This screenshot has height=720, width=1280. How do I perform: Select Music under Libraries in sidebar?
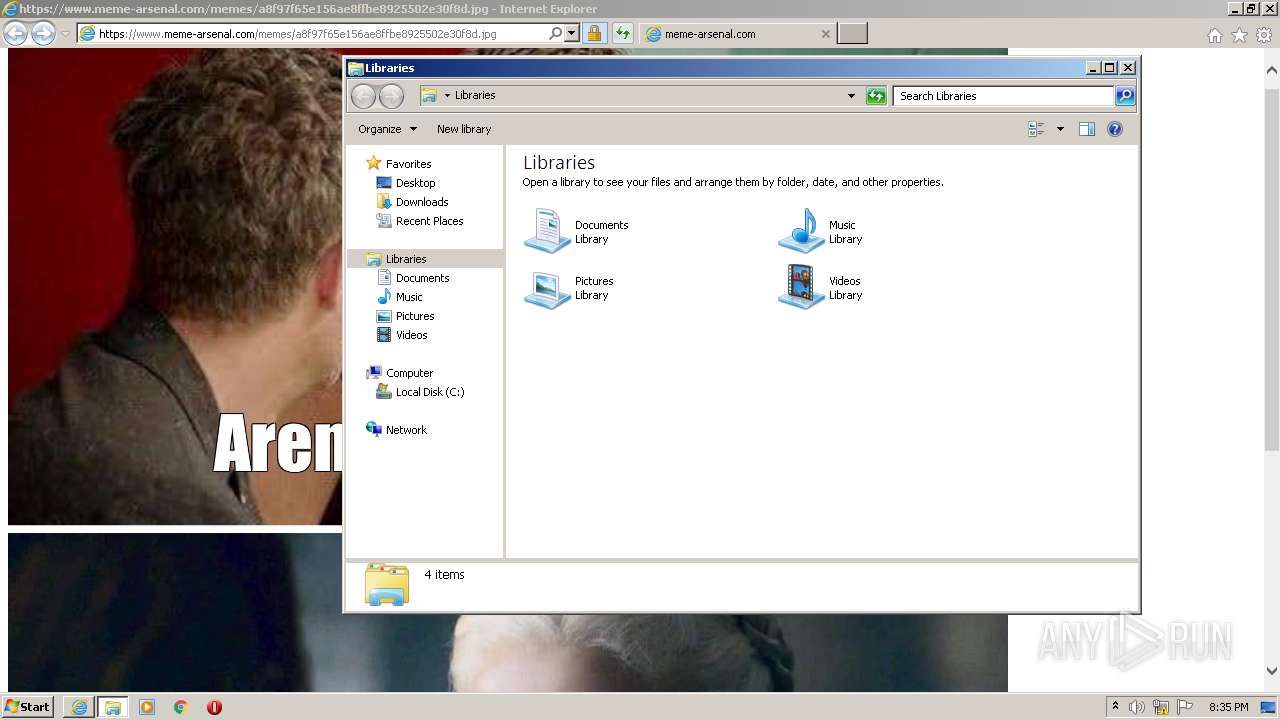click(409, 297)
